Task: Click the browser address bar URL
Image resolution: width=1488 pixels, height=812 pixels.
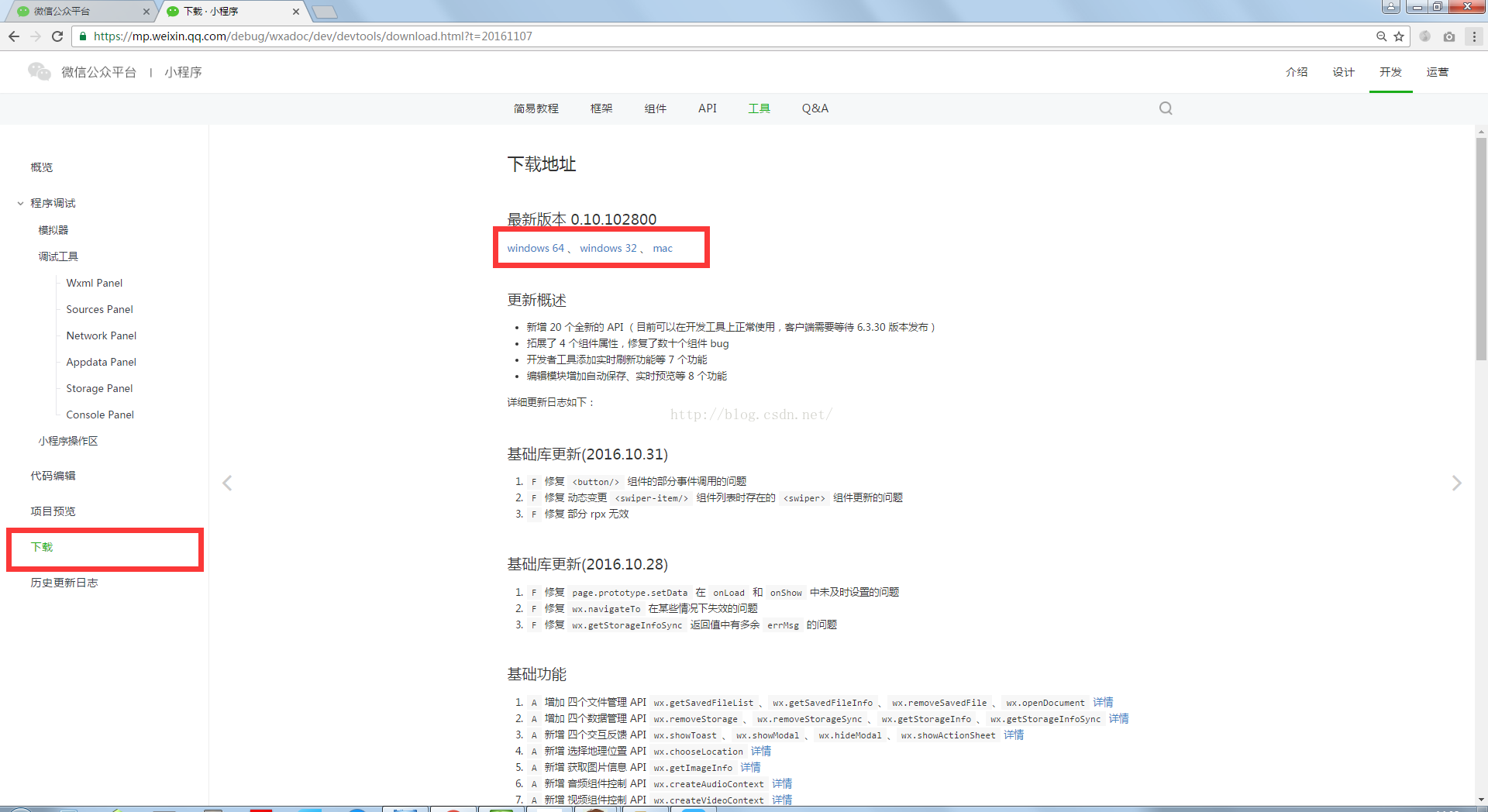Action: pos(313,36)
